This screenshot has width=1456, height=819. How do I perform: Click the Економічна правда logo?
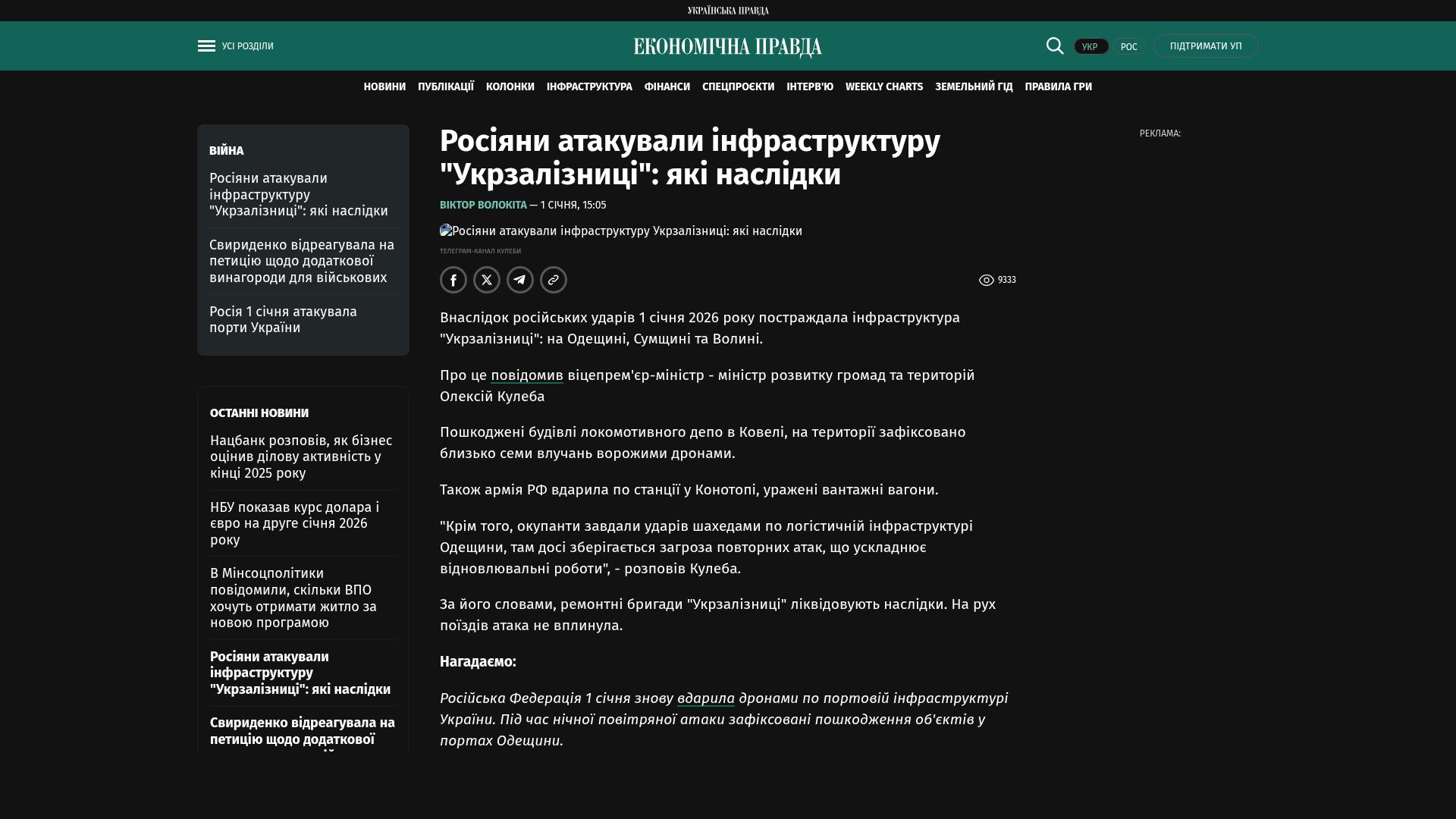click(x=727, y=47)
